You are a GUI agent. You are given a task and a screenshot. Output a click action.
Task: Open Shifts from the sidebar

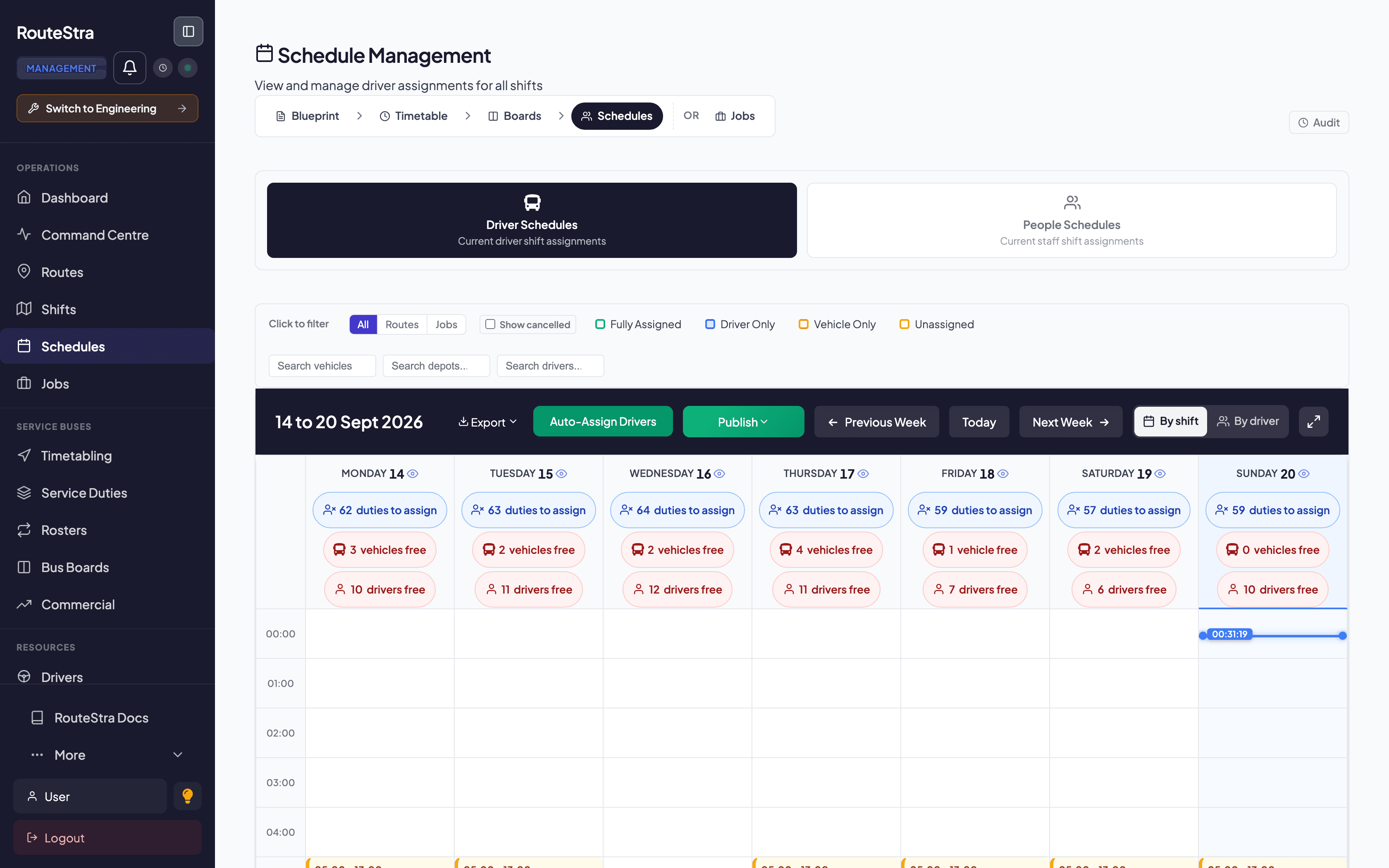(x=107, y=310)
